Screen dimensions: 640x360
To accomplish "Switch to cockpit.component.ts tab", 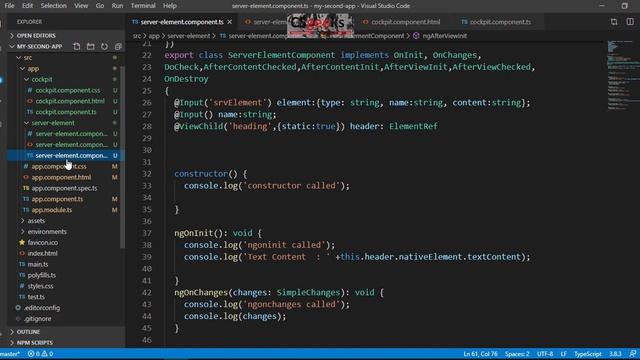I will tap(496, 22).
